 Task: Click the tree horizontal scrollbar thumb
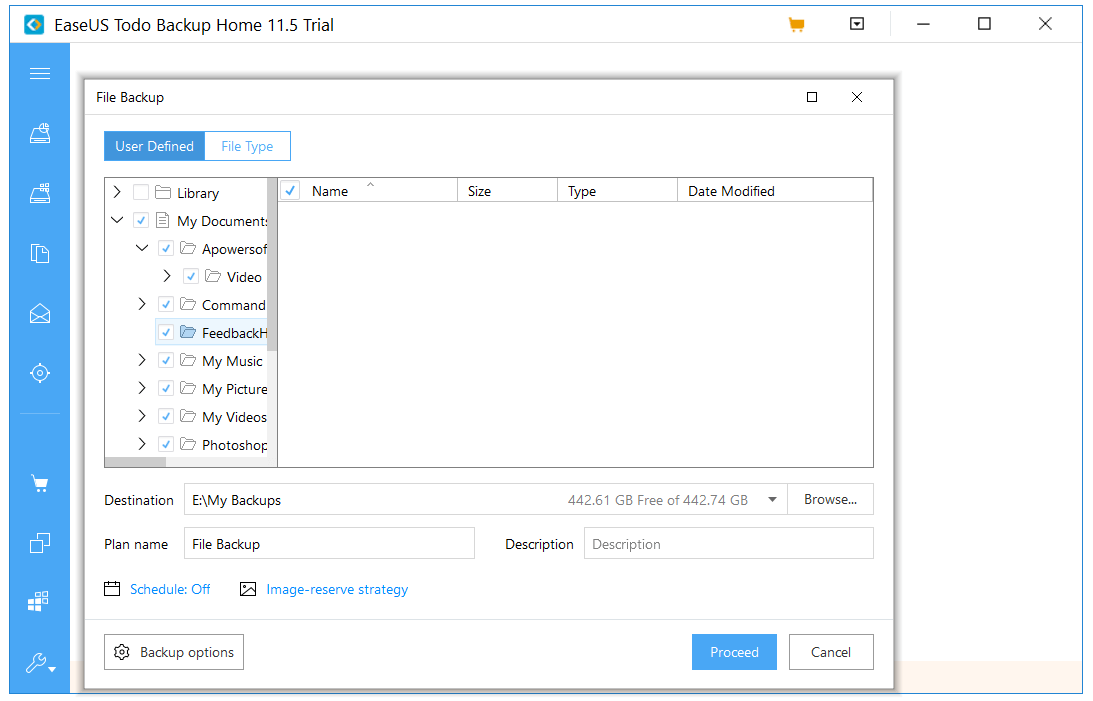tap(135, 462)
